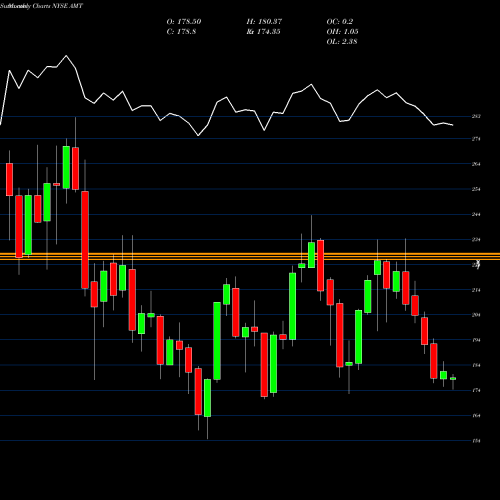This screenshot has height=500, width=500.
Task: Click the last small green candlestick
Action: pos(453,379)
